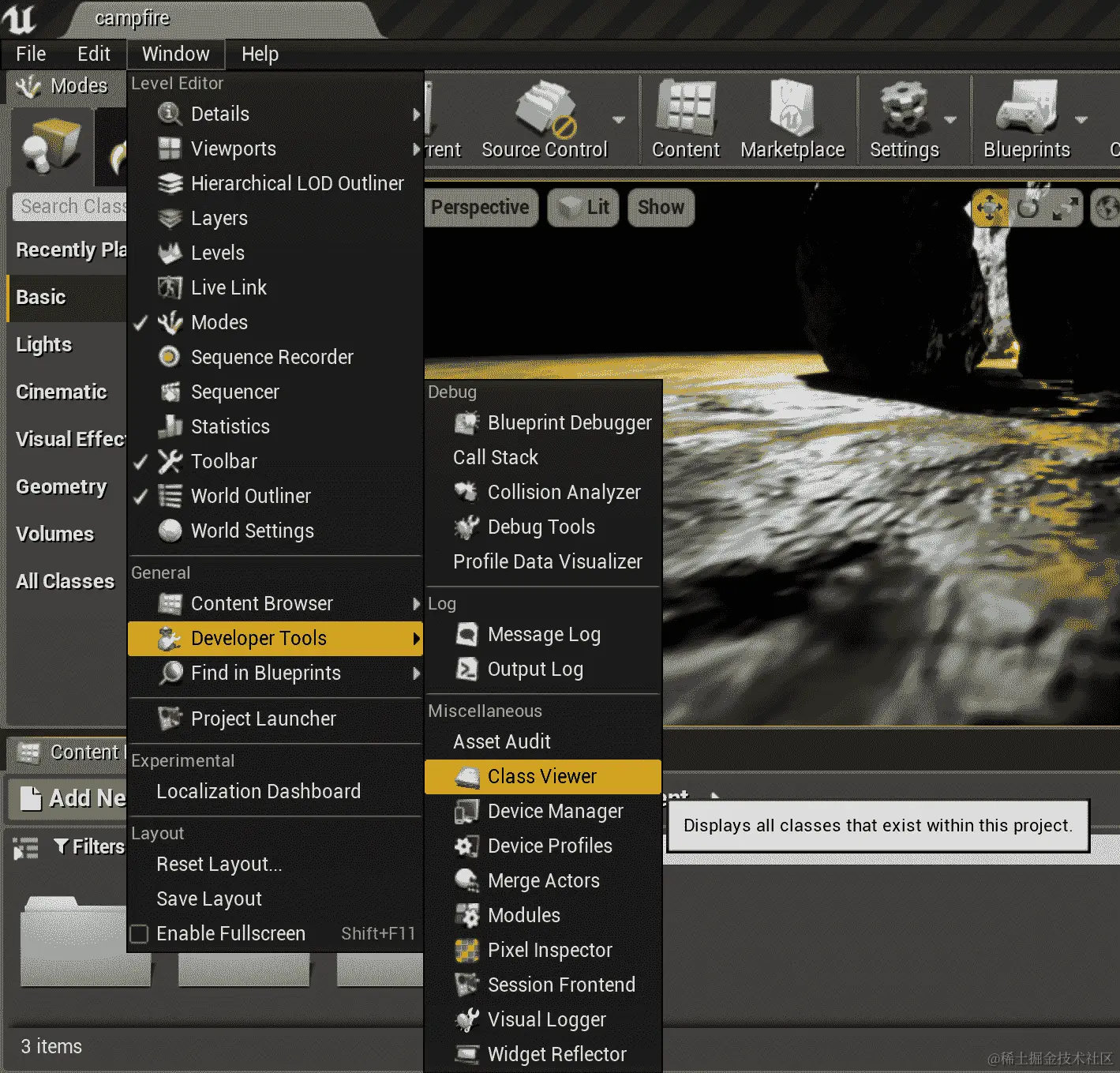Open the Device Manager

[x=543, y=811]
